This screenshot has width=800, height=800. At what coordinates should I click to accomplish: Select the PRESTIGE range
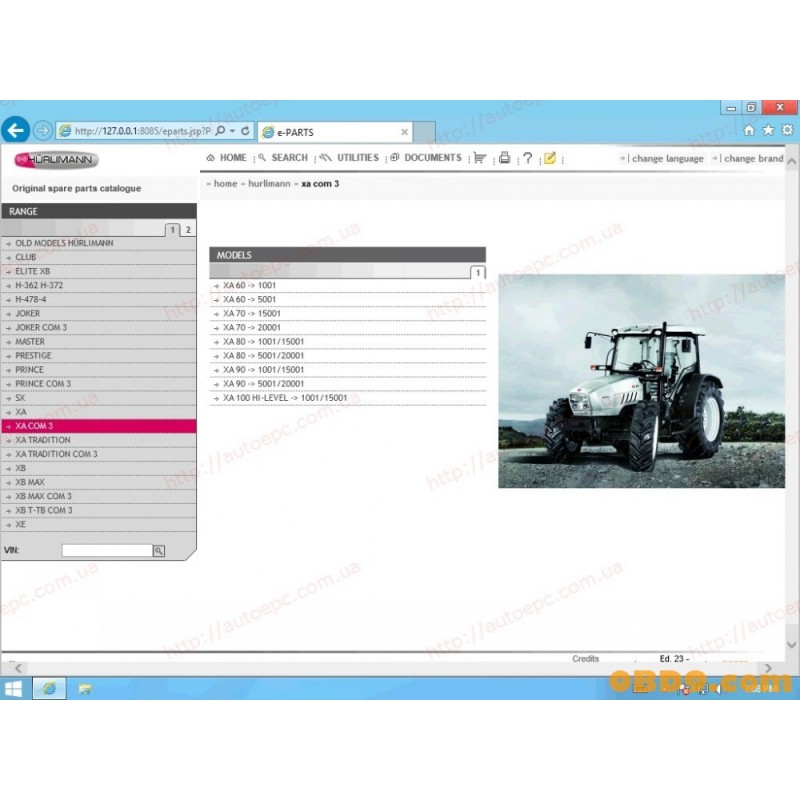pos(99,356)
